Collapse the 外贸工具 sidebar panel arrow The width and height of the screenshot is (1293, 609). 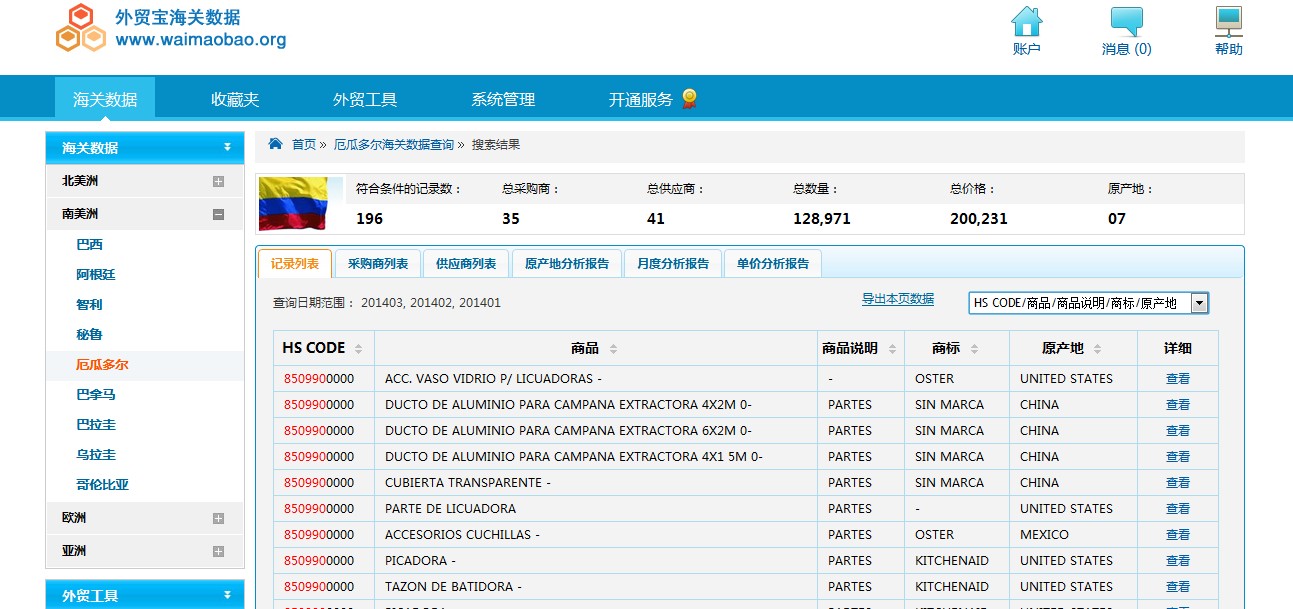point(227,595)
